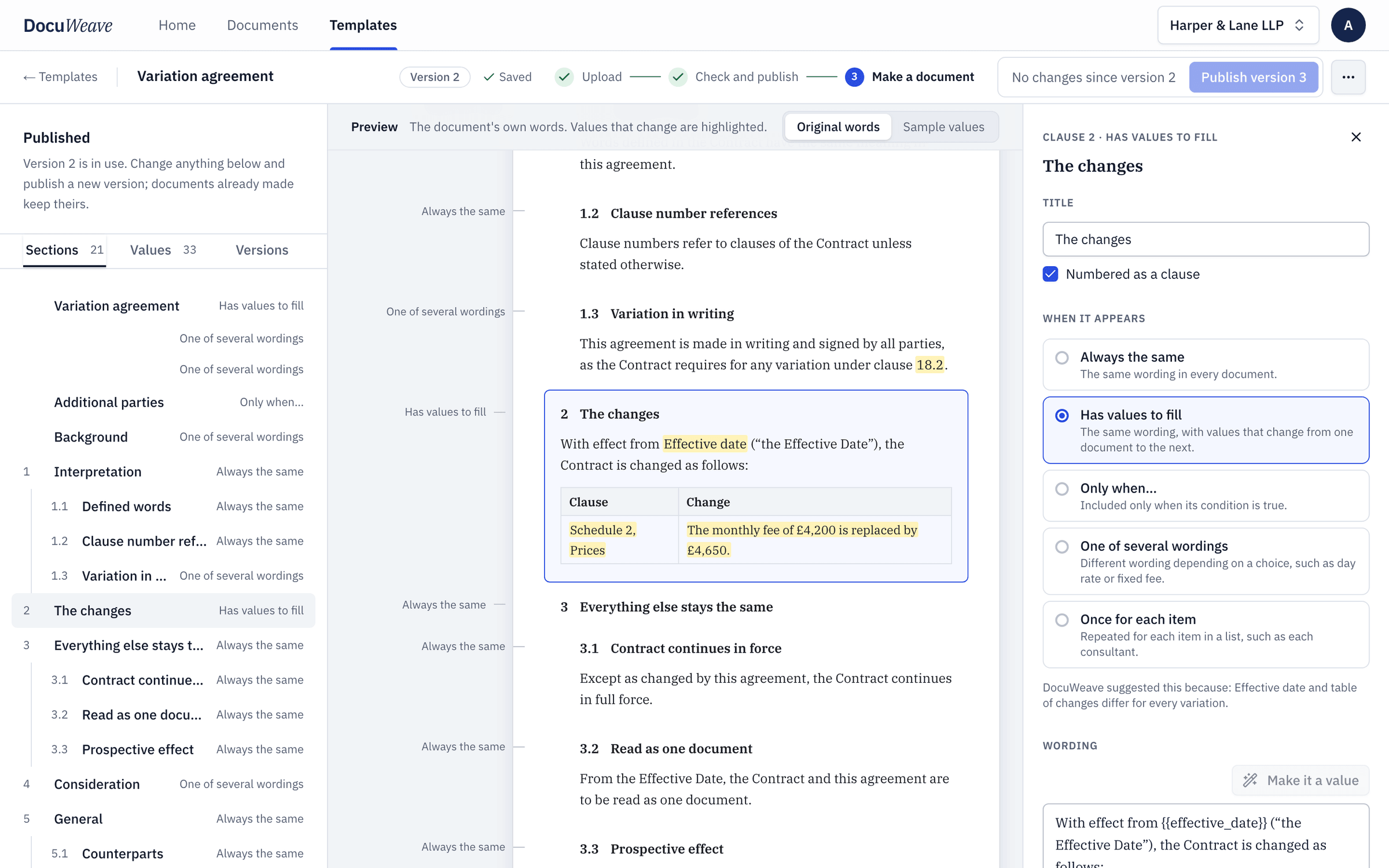Select the One of several wordings option
Screen dimensions: 1389x868
click(x=1206, y=561)
